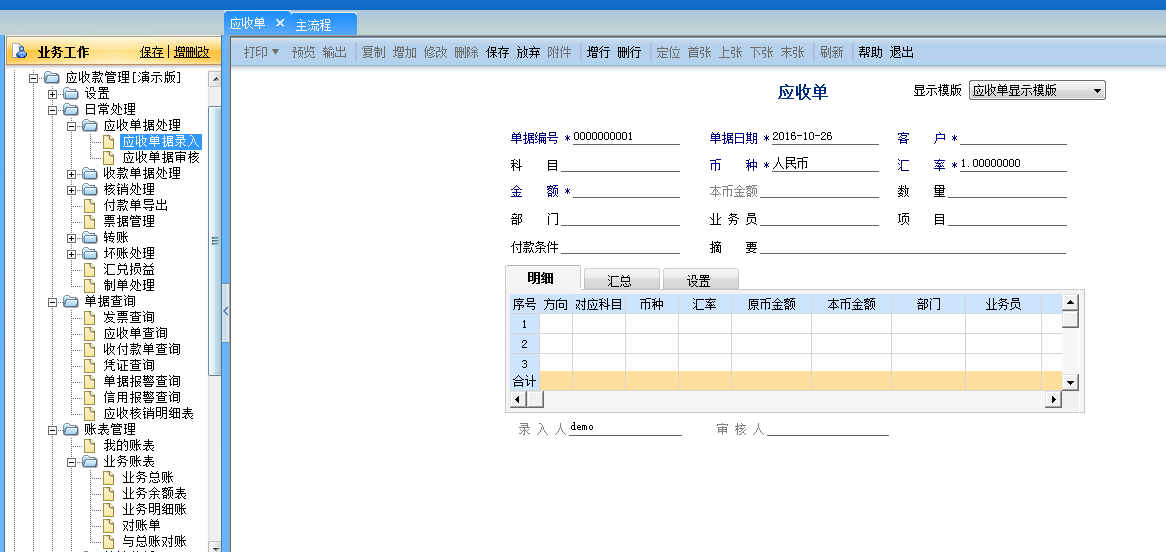The height and width of the screenshot is (552, 1166).
Task: Click the folder icon next to 账表管理
Action: point(70,429)
